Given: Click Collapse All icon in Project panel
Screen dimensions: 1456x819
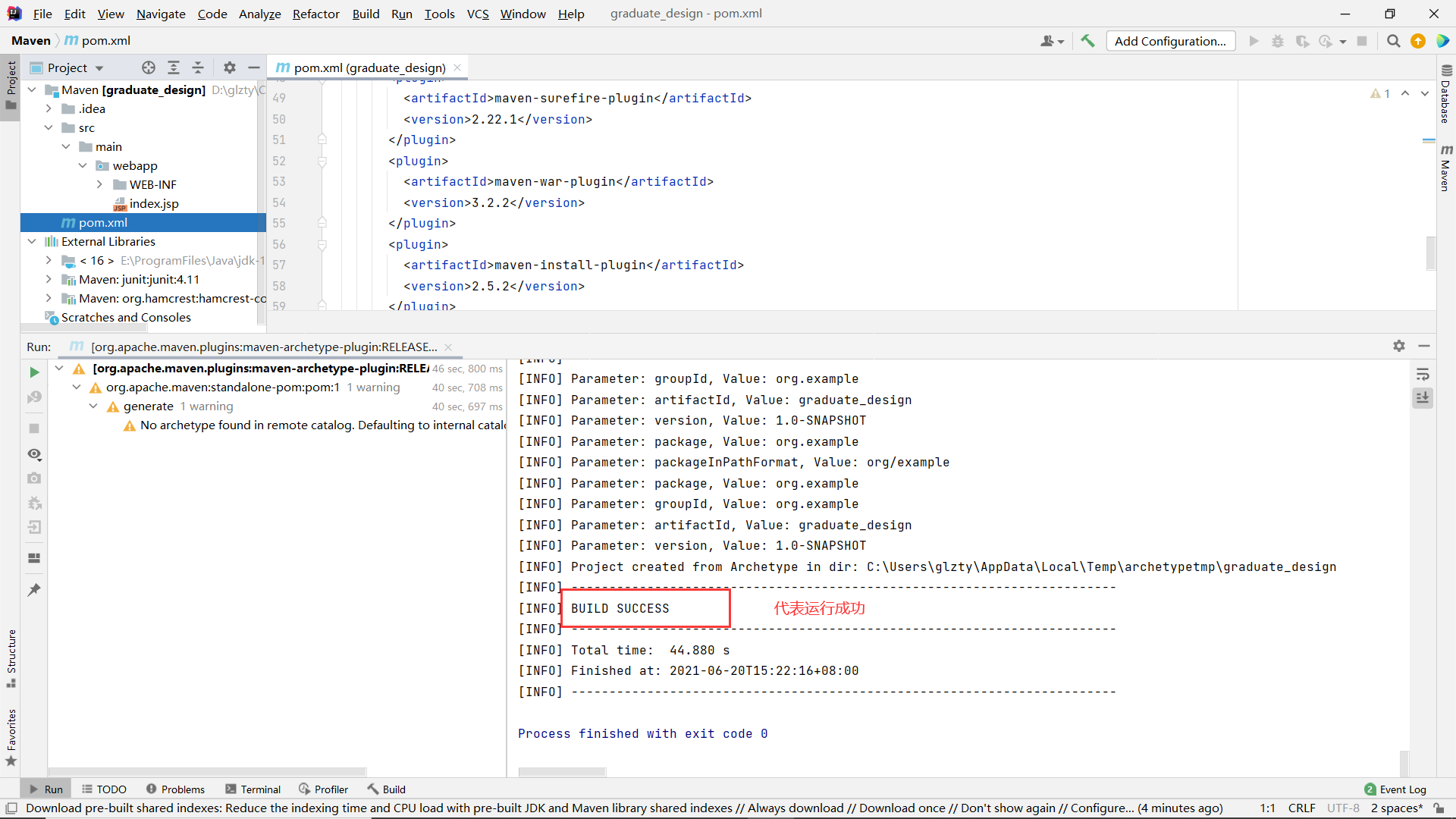Looking at the screenshot, I should (x=198, y=67).
